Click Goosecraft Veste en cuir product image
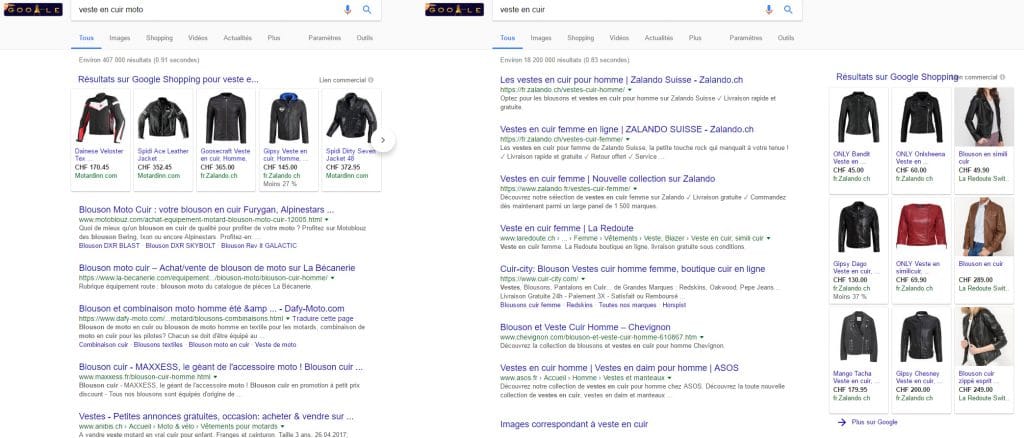The width and height of the screenshot is (1024, 438). tap(226, 117)
